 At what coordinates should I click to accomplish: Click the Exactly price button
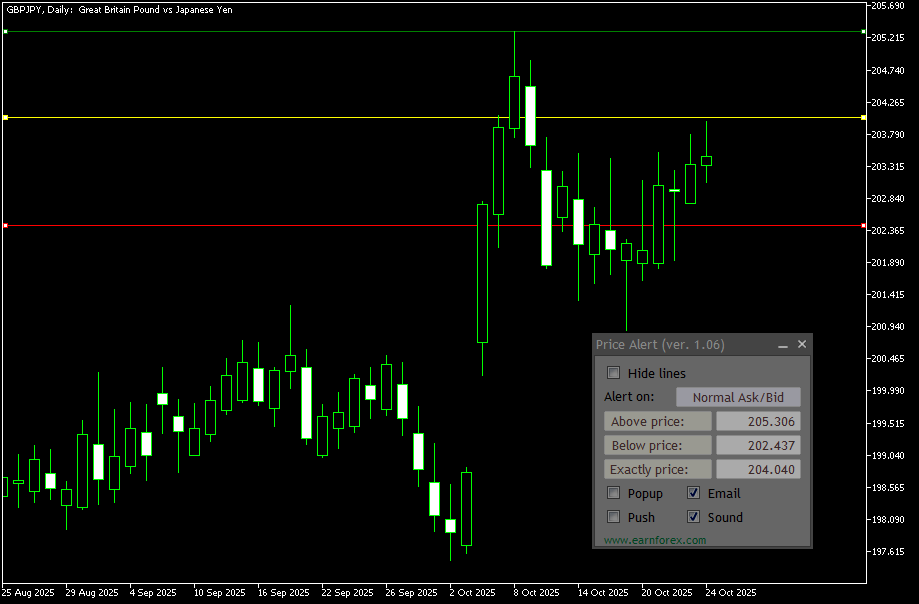coord(657,469)
